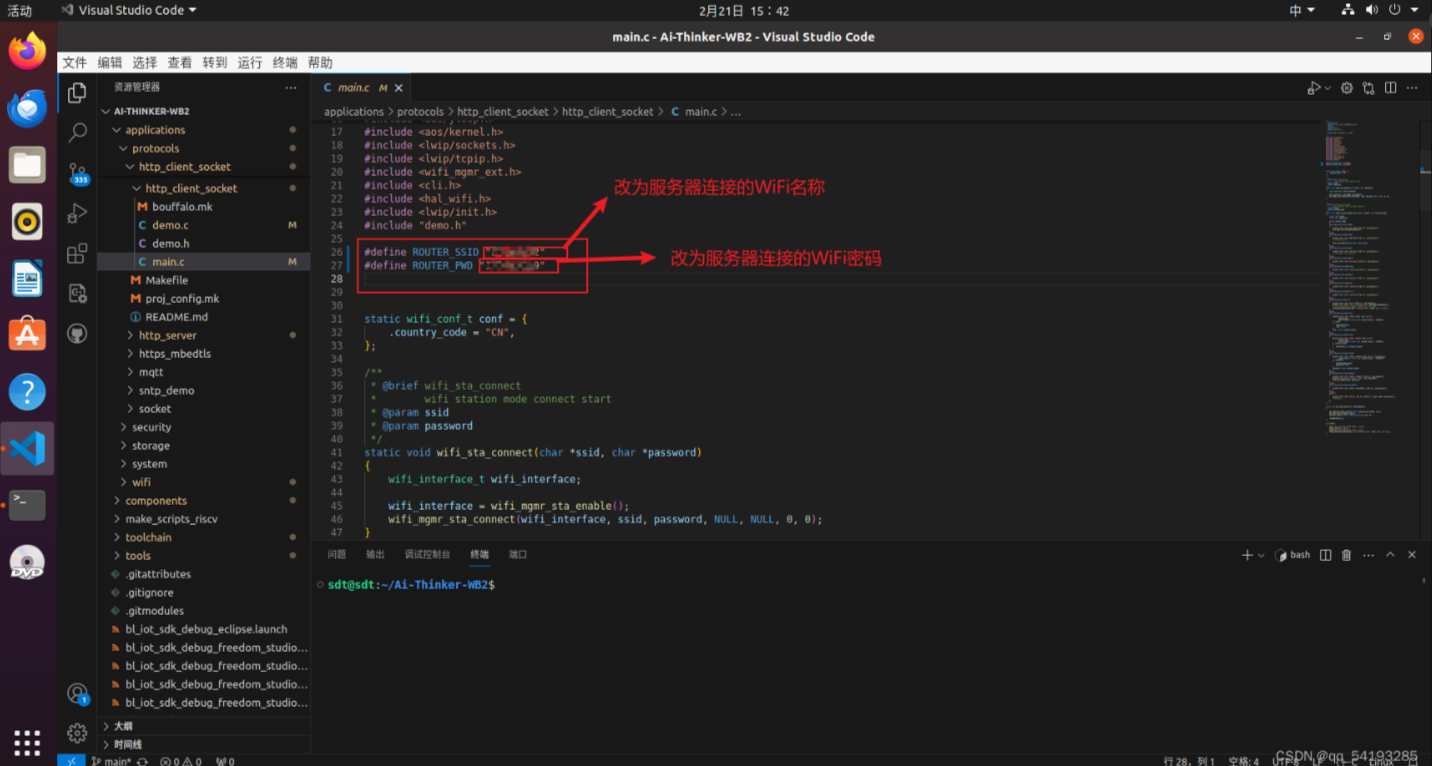The height and width of the screenshot is (766, 1432).
Task: Open editor More Actions ellipsis
Action: coord(1413,88)
